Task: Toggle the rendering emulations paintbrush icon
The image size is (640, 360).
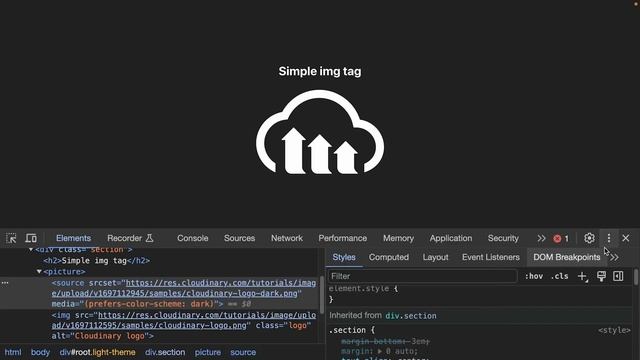Action: coord(601,276)
